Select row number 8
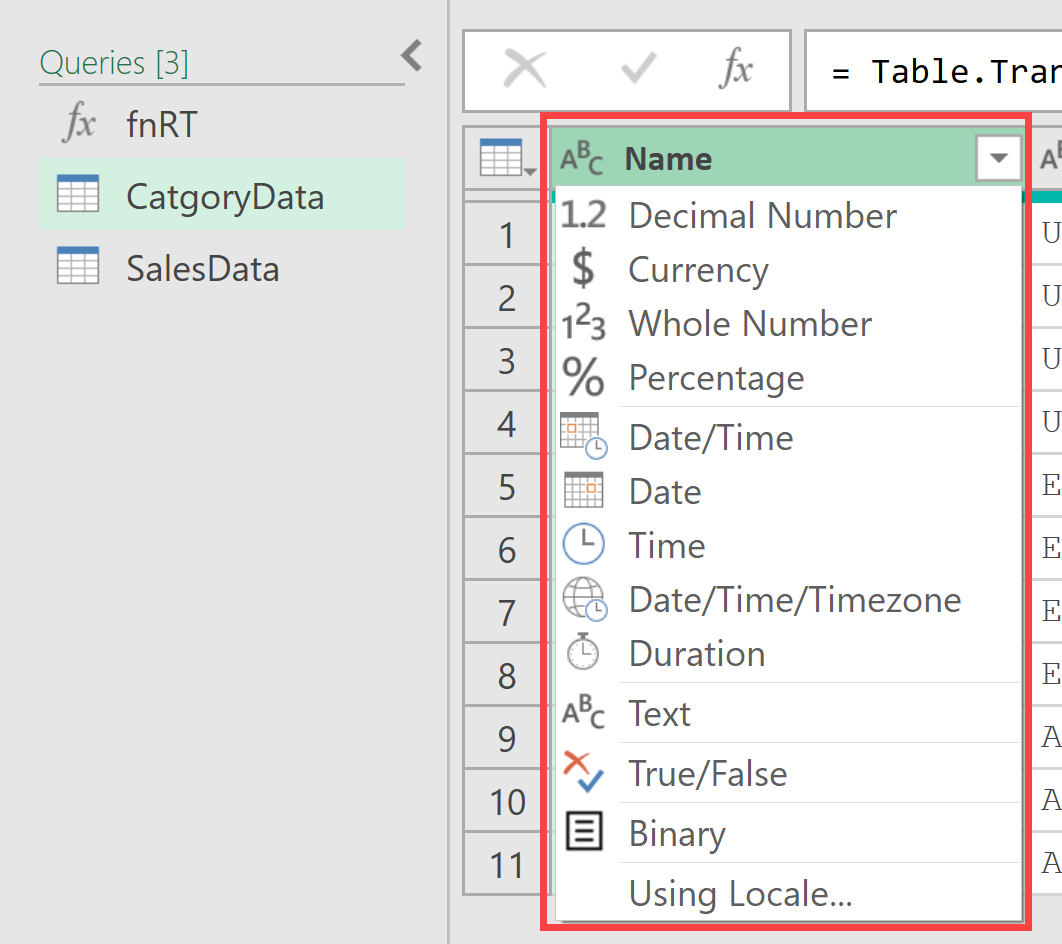This screenshot has height=944, width=1062. [507, 676]
